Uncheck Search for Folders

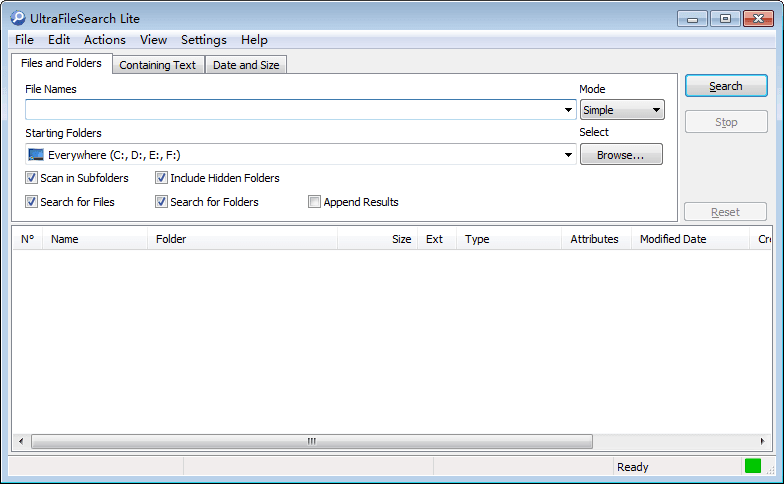point(162,202)
